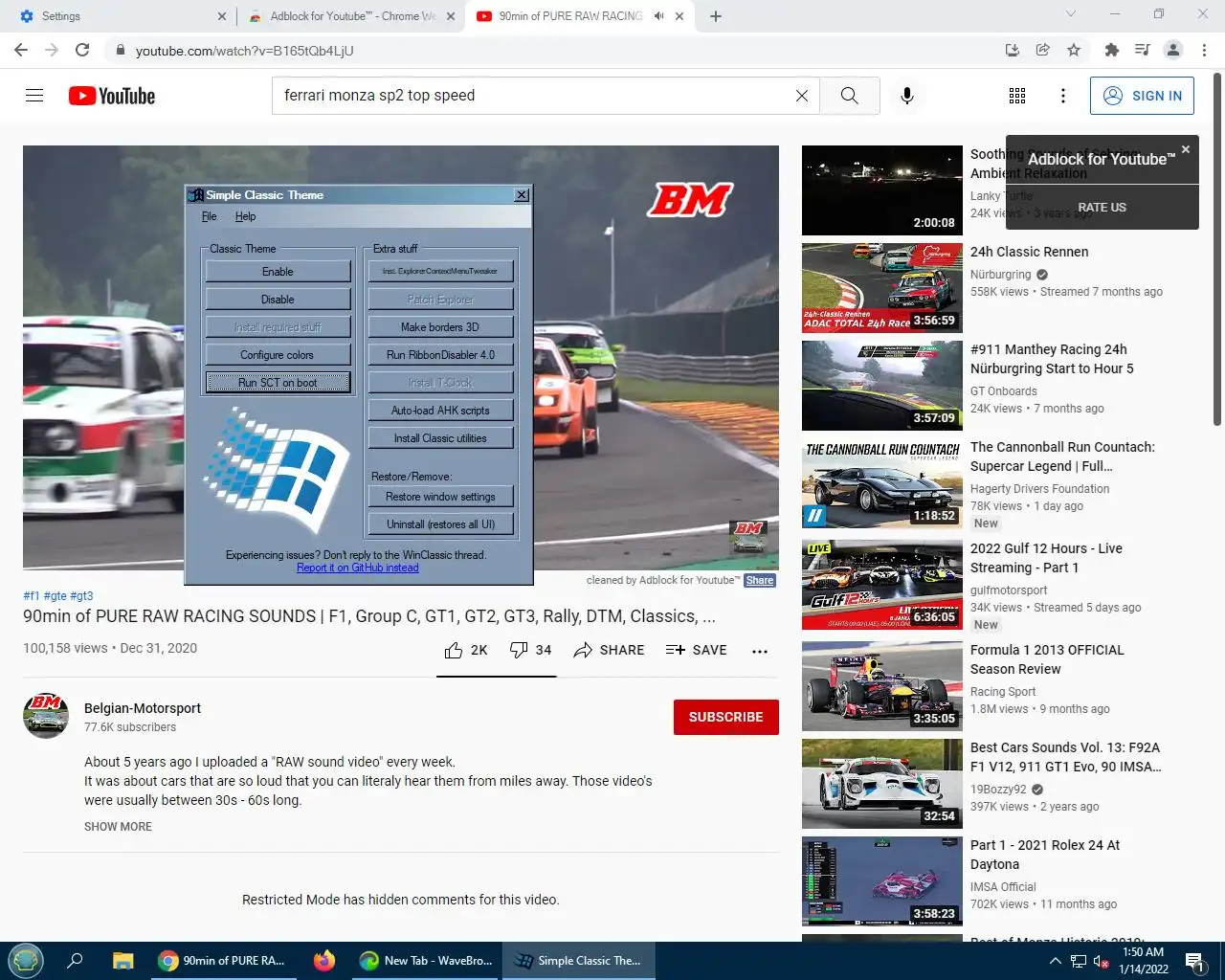
Task: Open Help menu in Simple Classic Theme
Action: coord(245,216)
